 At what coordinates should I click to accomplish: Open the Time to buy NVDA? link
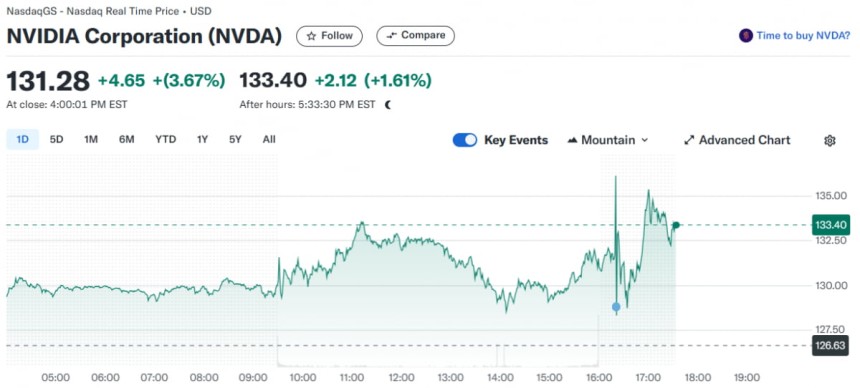(x=803, y=36)
